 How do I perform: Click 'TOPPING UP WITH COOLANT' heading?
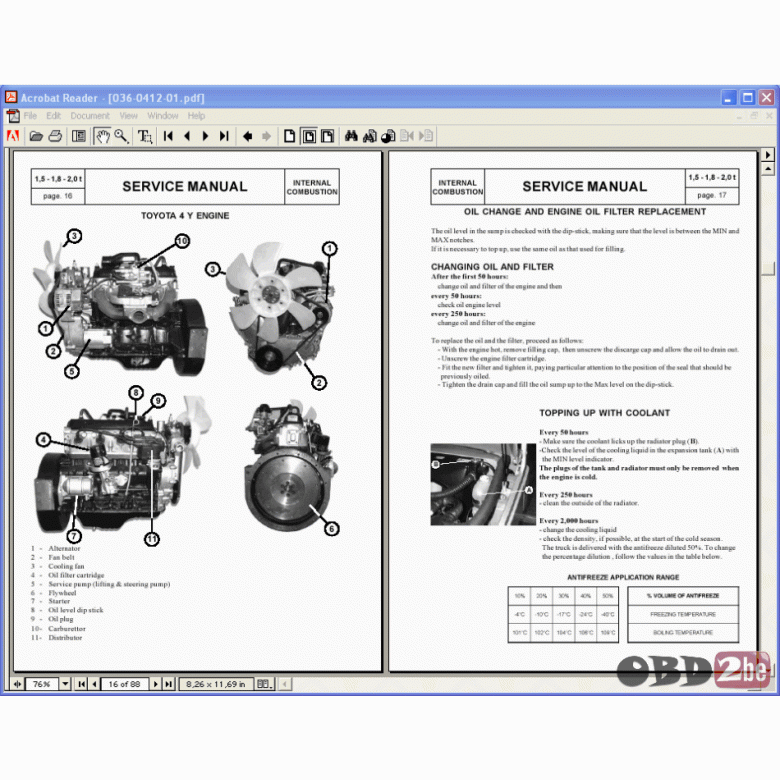click(x=604, y=413)
